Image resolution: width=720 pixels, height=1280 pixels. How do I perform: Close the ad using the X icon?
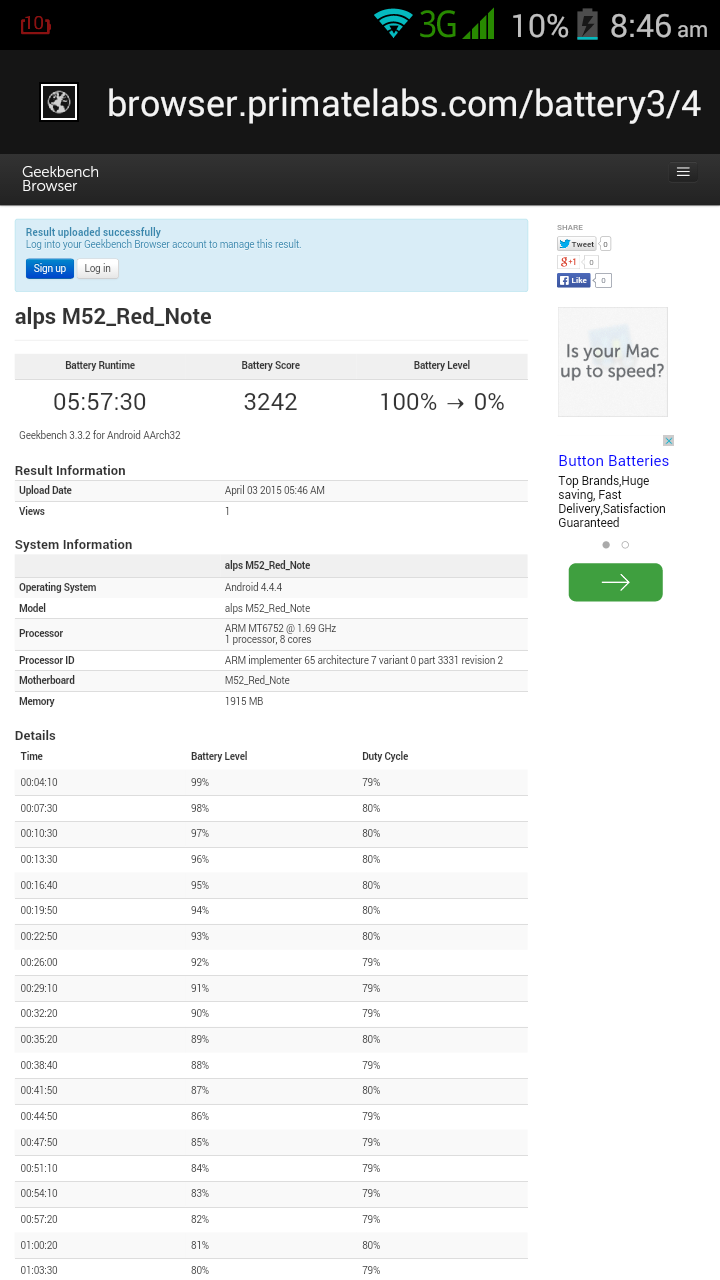click(668, 440)
